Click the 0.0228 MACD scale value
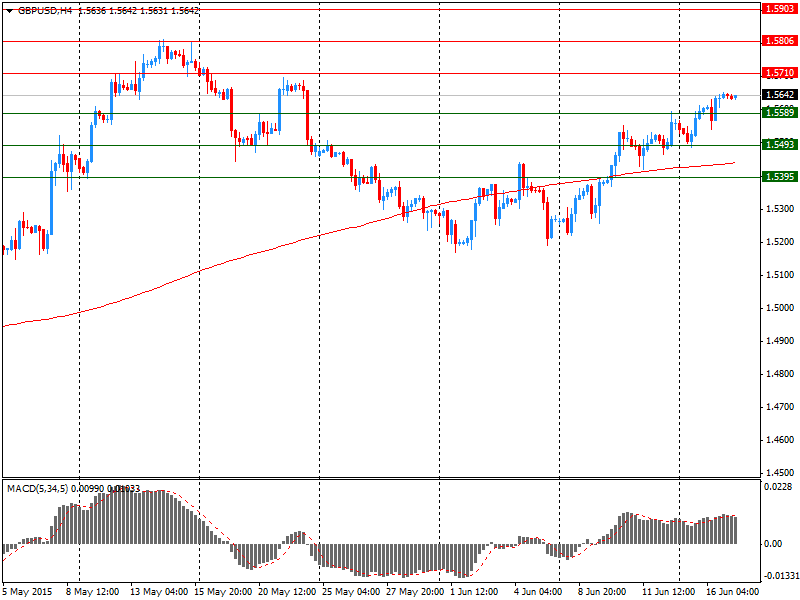The height and width of the screenshot is (600, 800). pyautogui.click(x=778, y=487)
